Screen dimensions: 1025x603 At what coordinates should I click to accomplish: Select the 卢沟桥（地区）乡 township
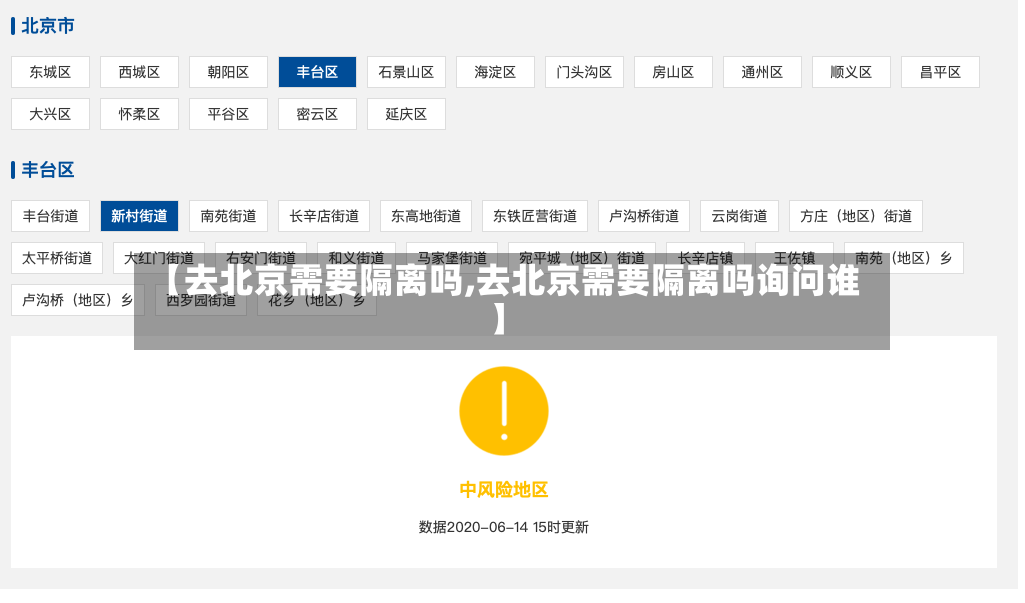click(78, 300)
